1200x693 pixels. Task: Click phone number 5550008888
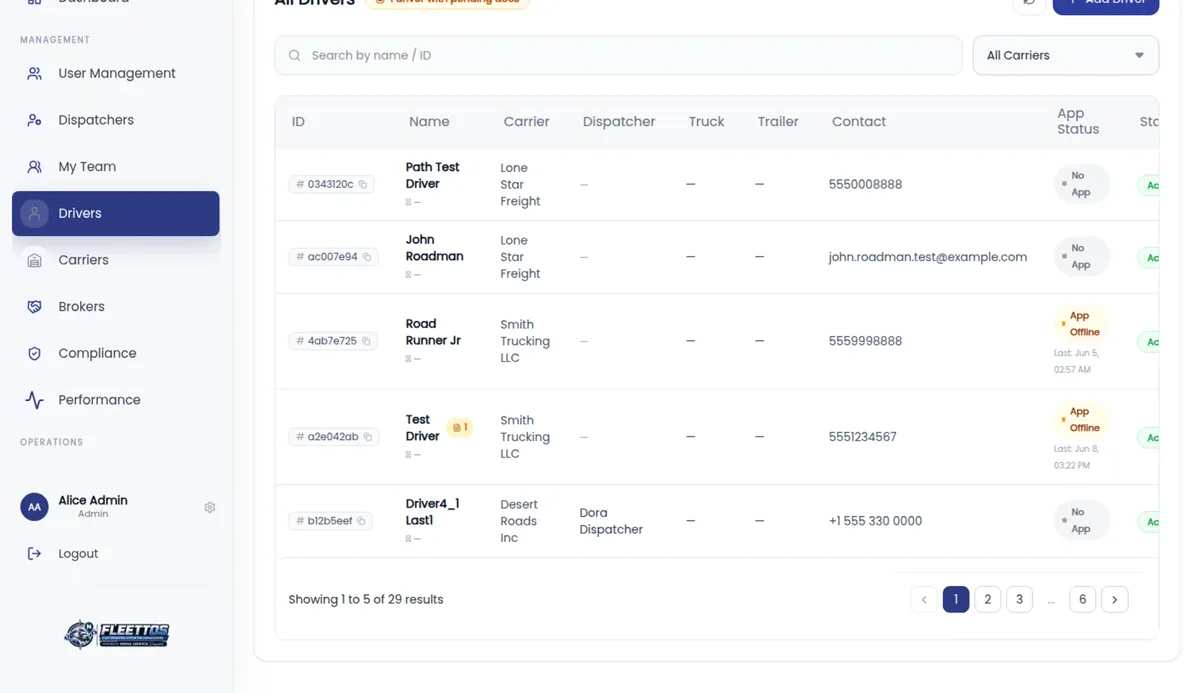point(865,185)
